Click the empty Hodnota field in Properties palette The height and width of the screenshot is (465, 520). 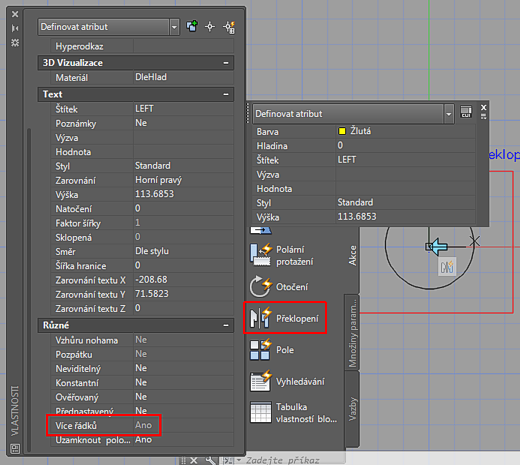click(184, 152)
